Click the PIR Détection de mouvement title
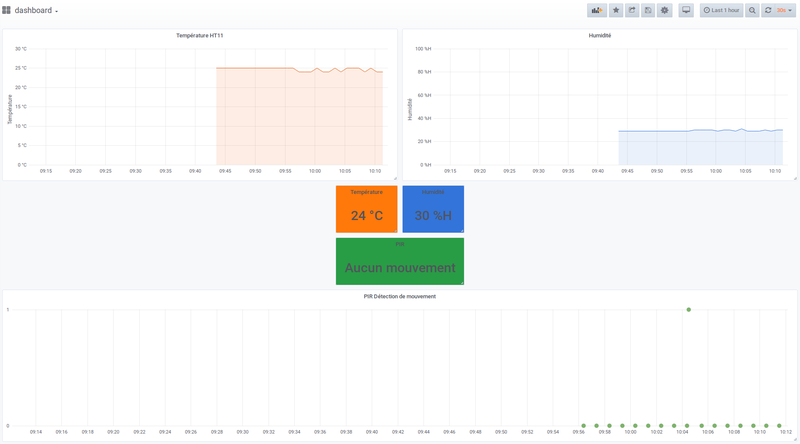 tap(399, 296)
